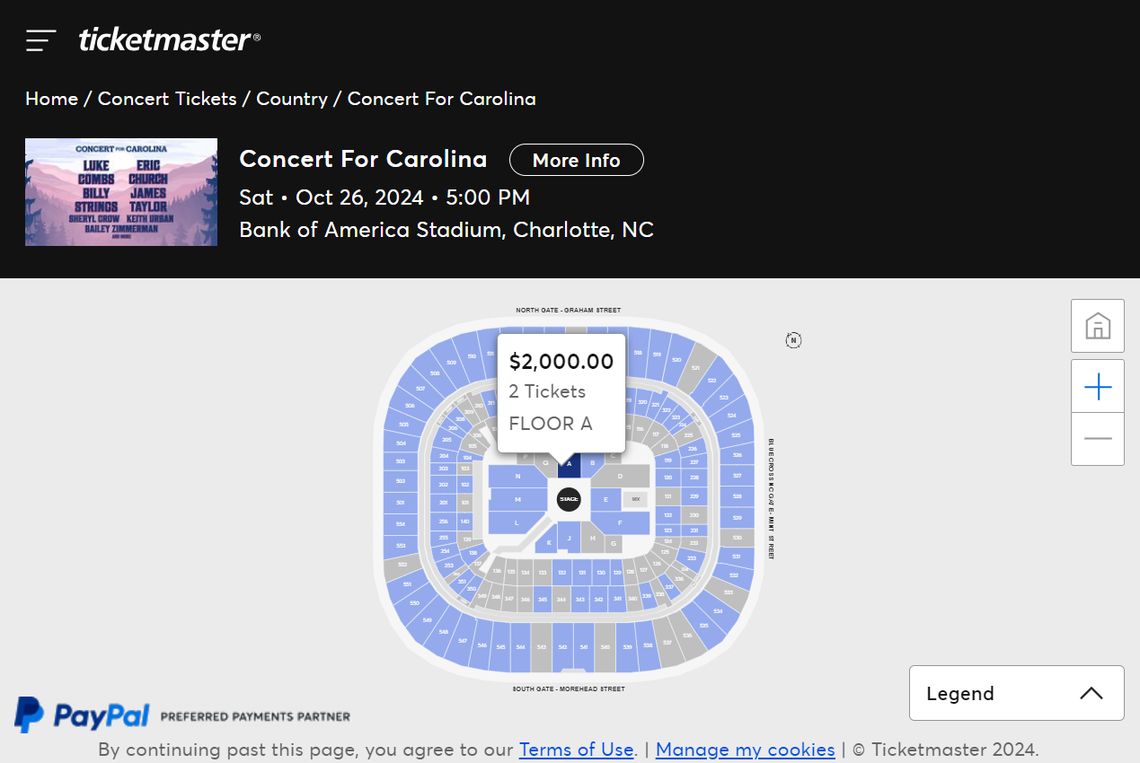1140x763 pixels.
Task: Select Country in the breadcrumb trail
Action: (291, 98)
